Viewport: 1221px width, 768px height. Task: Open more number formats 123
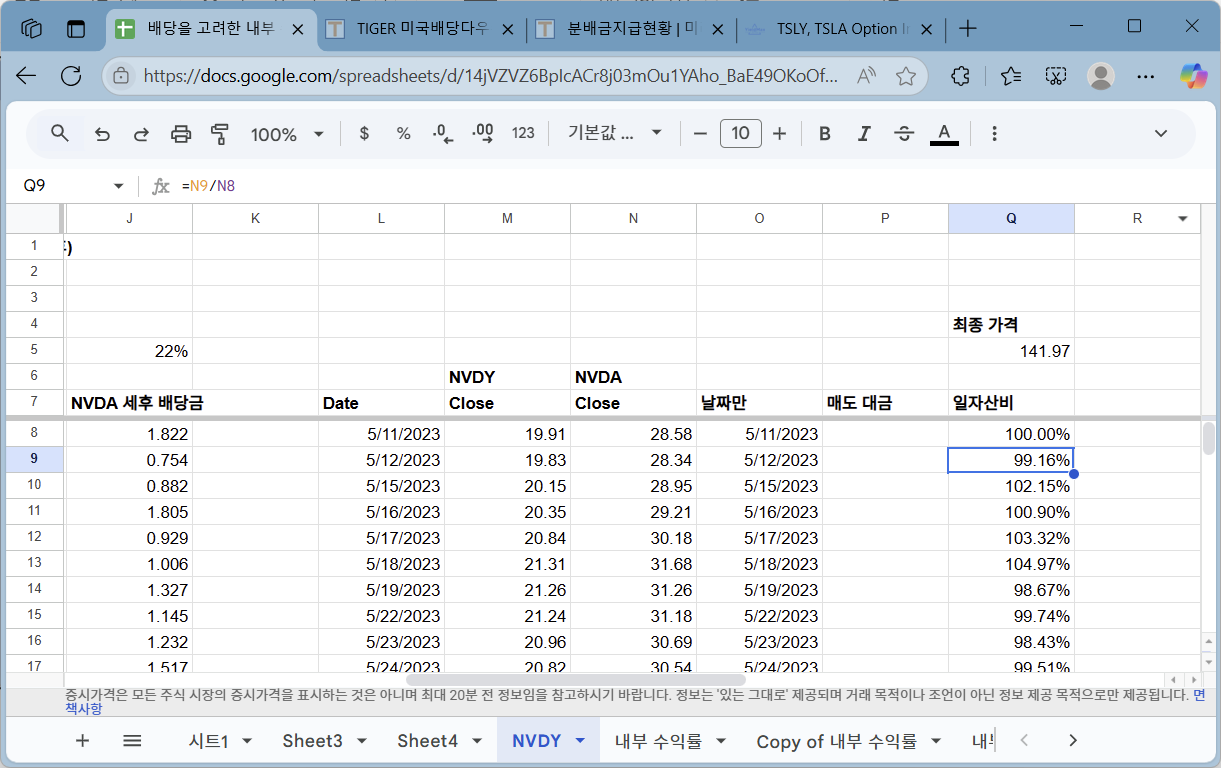[x=523, y=134]
